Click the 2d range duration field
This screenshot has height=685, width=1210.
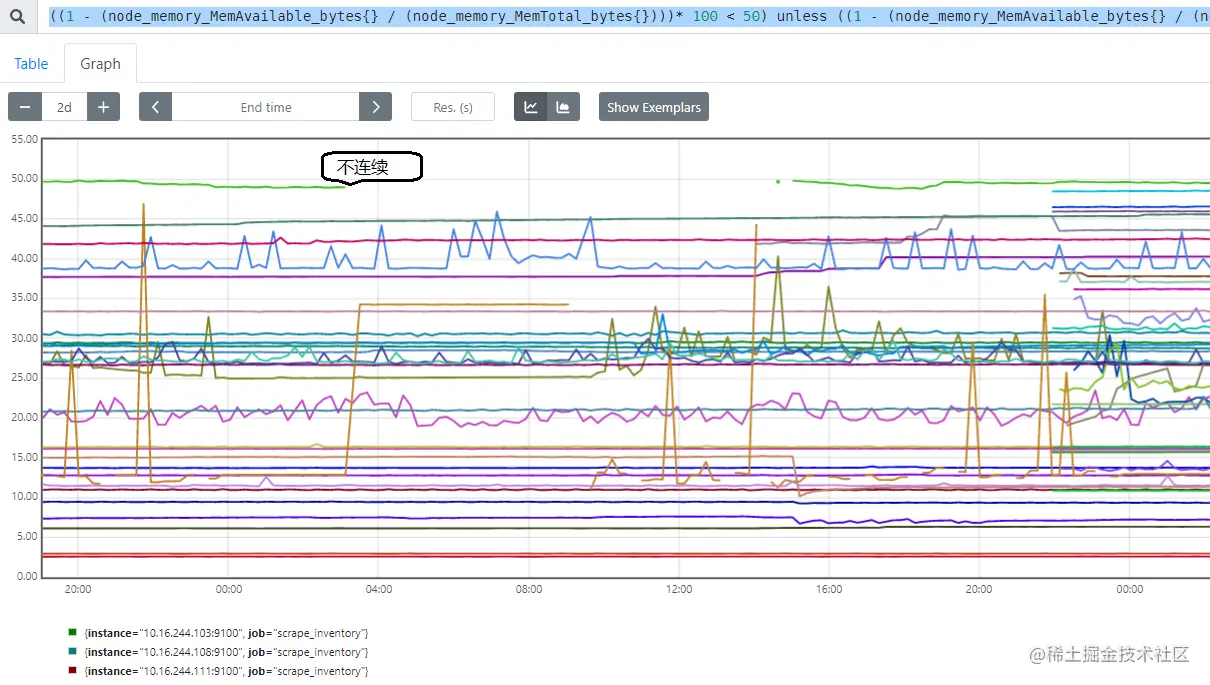pyautogui.click(x=64, y=107)
